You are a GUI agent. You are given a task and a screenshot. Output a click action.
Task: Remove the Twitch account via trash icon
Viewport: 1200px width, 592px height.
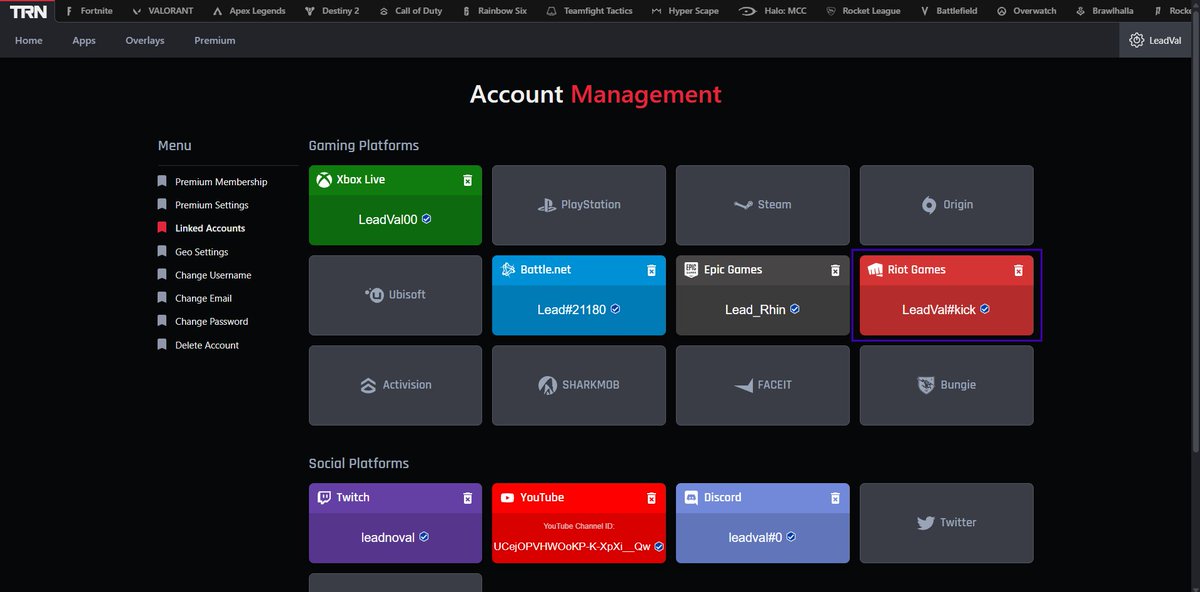click(x=467, y=498)
